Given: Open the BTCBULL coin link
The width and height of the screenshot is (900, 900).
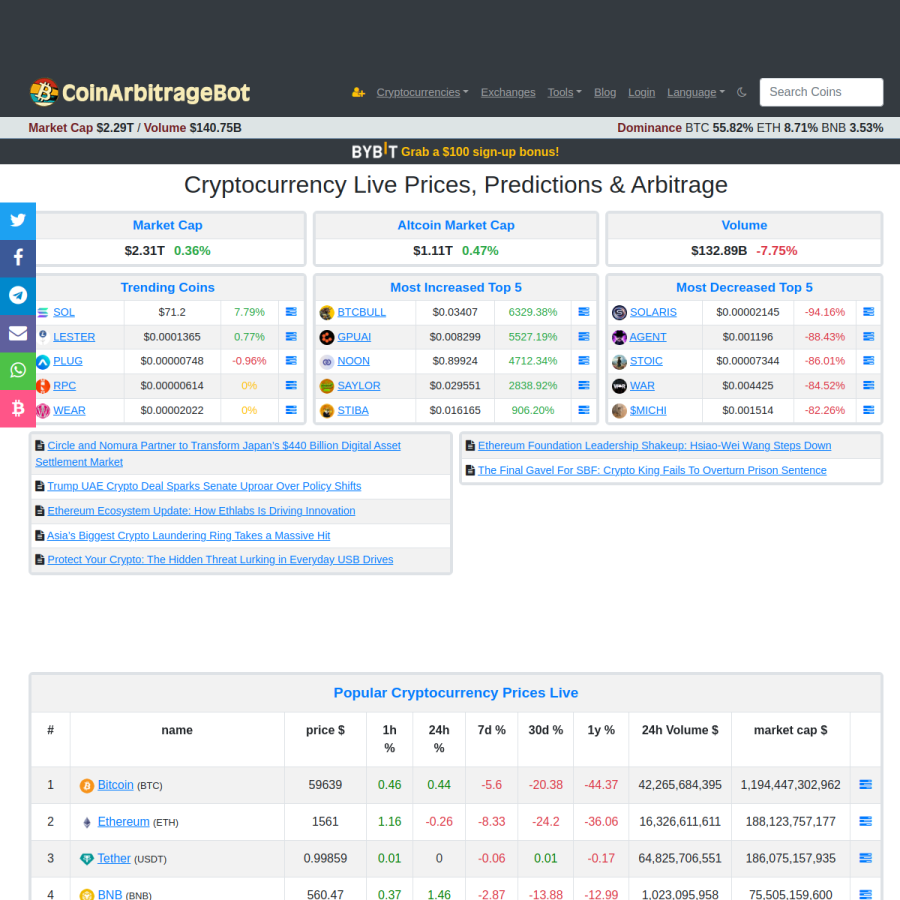Looking at the screenshot, I should click(362, 312).
